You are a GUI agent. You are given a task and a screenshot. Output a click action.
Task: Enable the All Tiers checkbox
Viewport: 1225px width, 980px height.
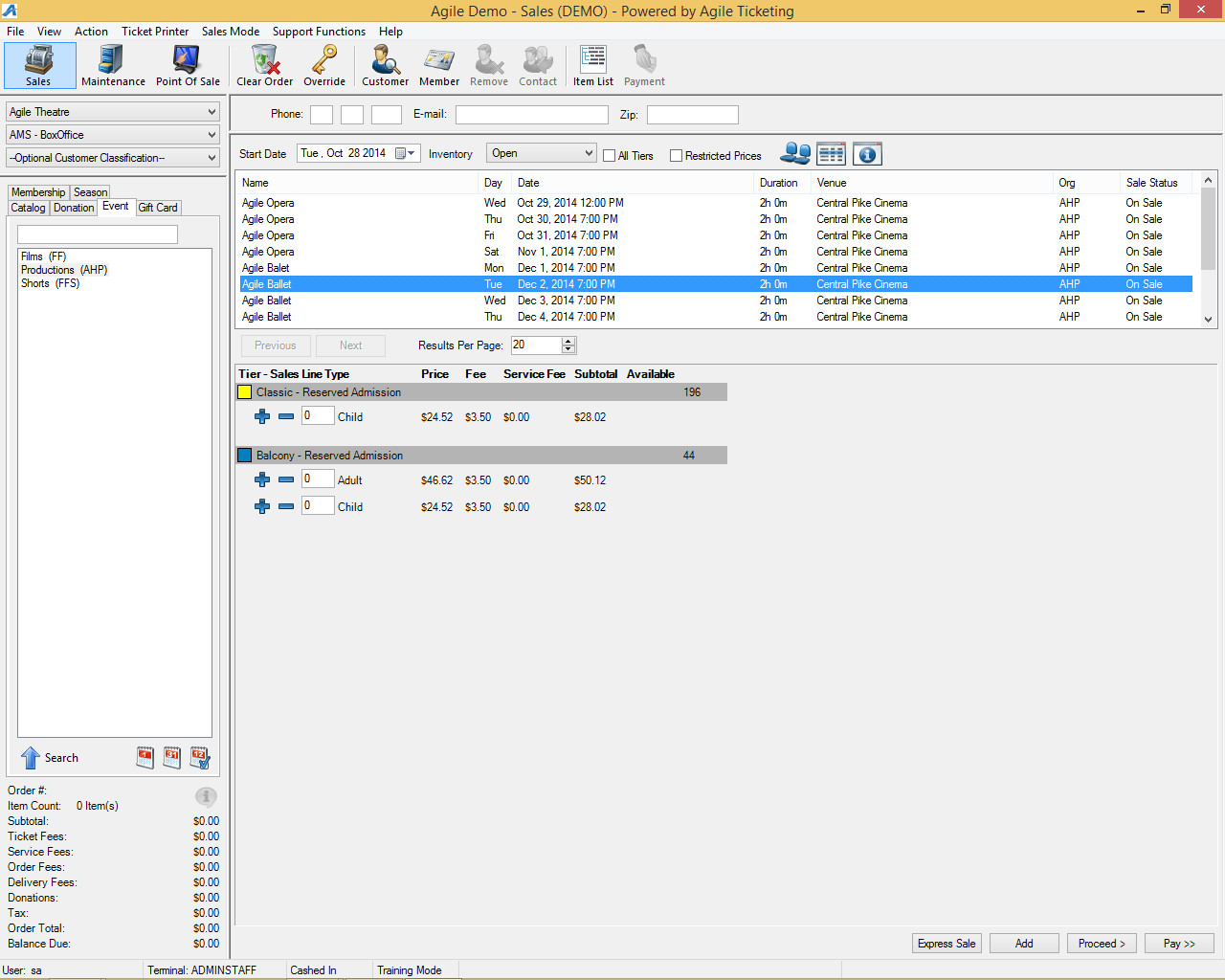point(609,156)
